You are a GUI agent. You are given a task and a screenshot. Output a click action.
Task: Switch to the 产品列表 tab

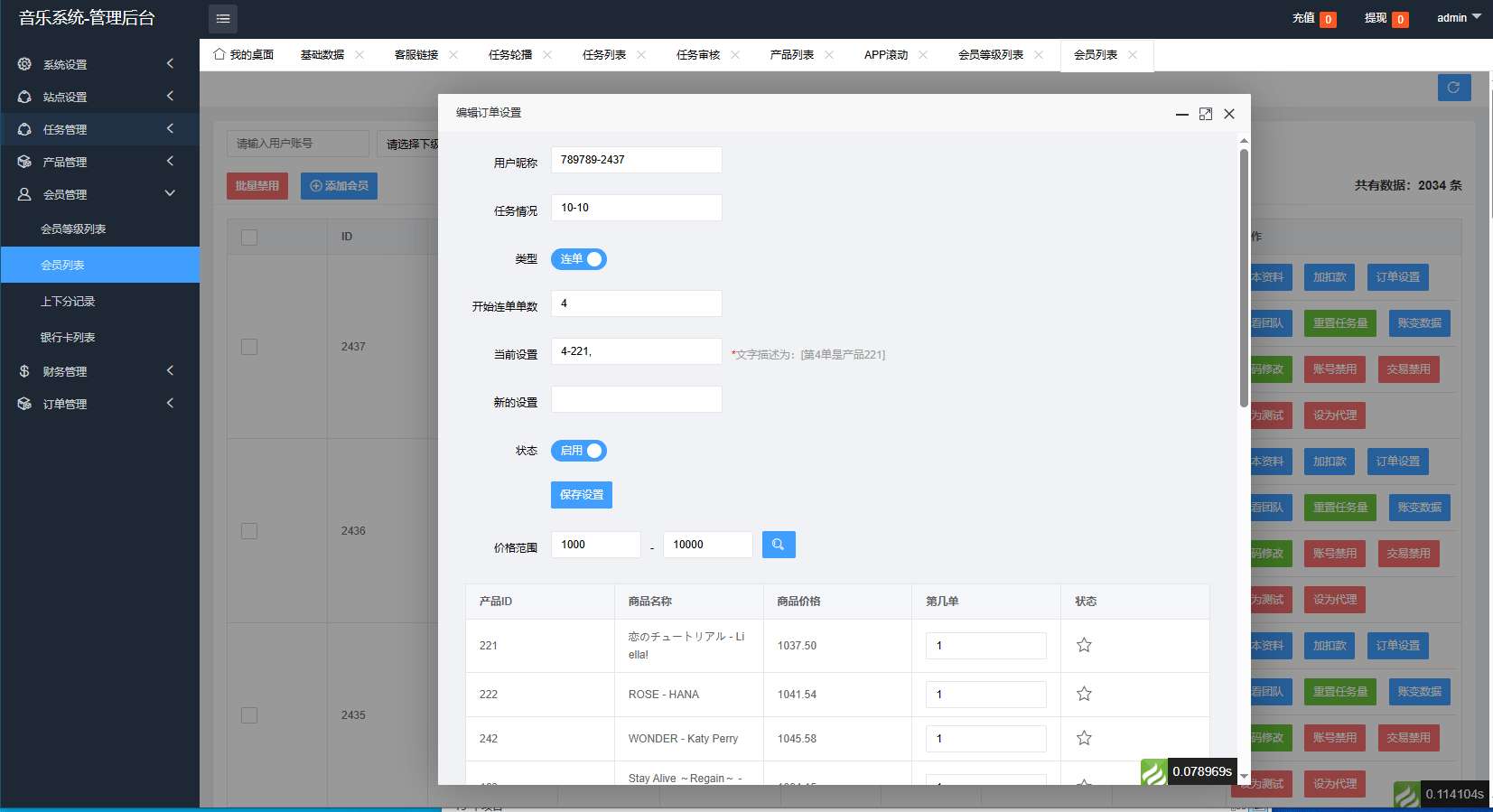[x=791, y=55]
